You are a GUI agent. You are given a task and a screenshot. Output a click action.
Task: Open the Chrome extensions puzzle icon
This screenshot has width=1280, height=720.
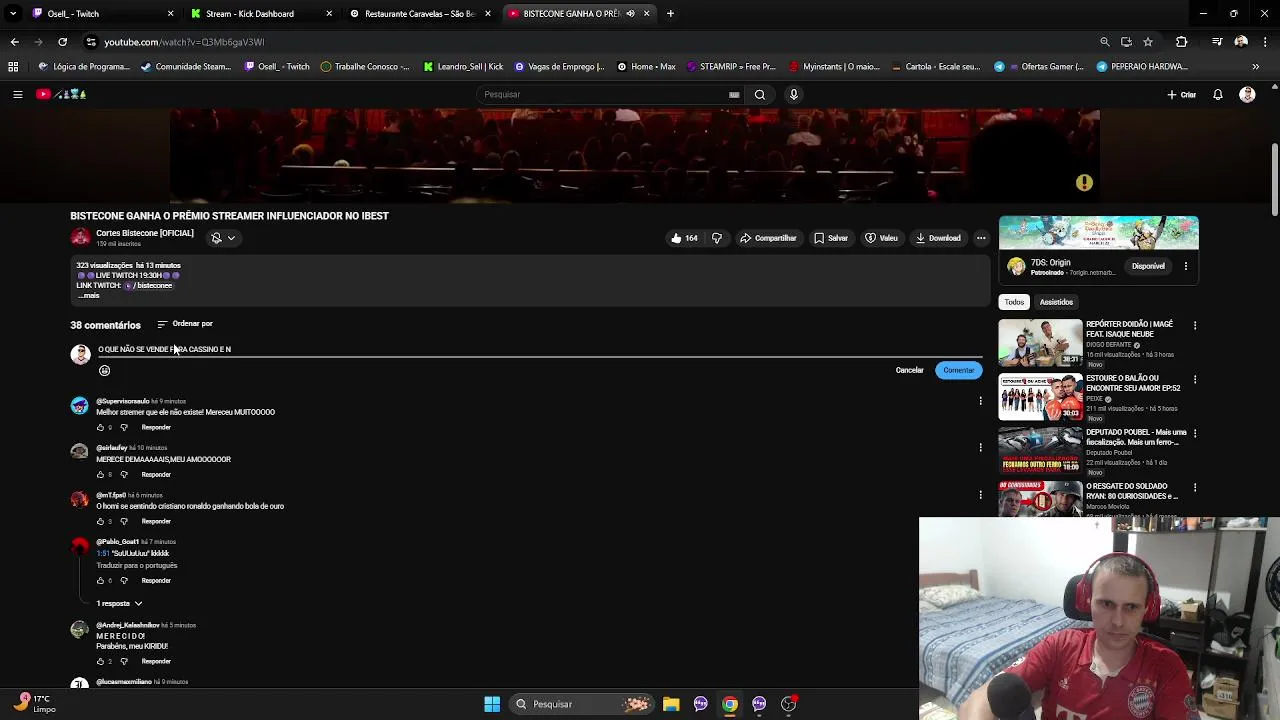click(1181, 42)
